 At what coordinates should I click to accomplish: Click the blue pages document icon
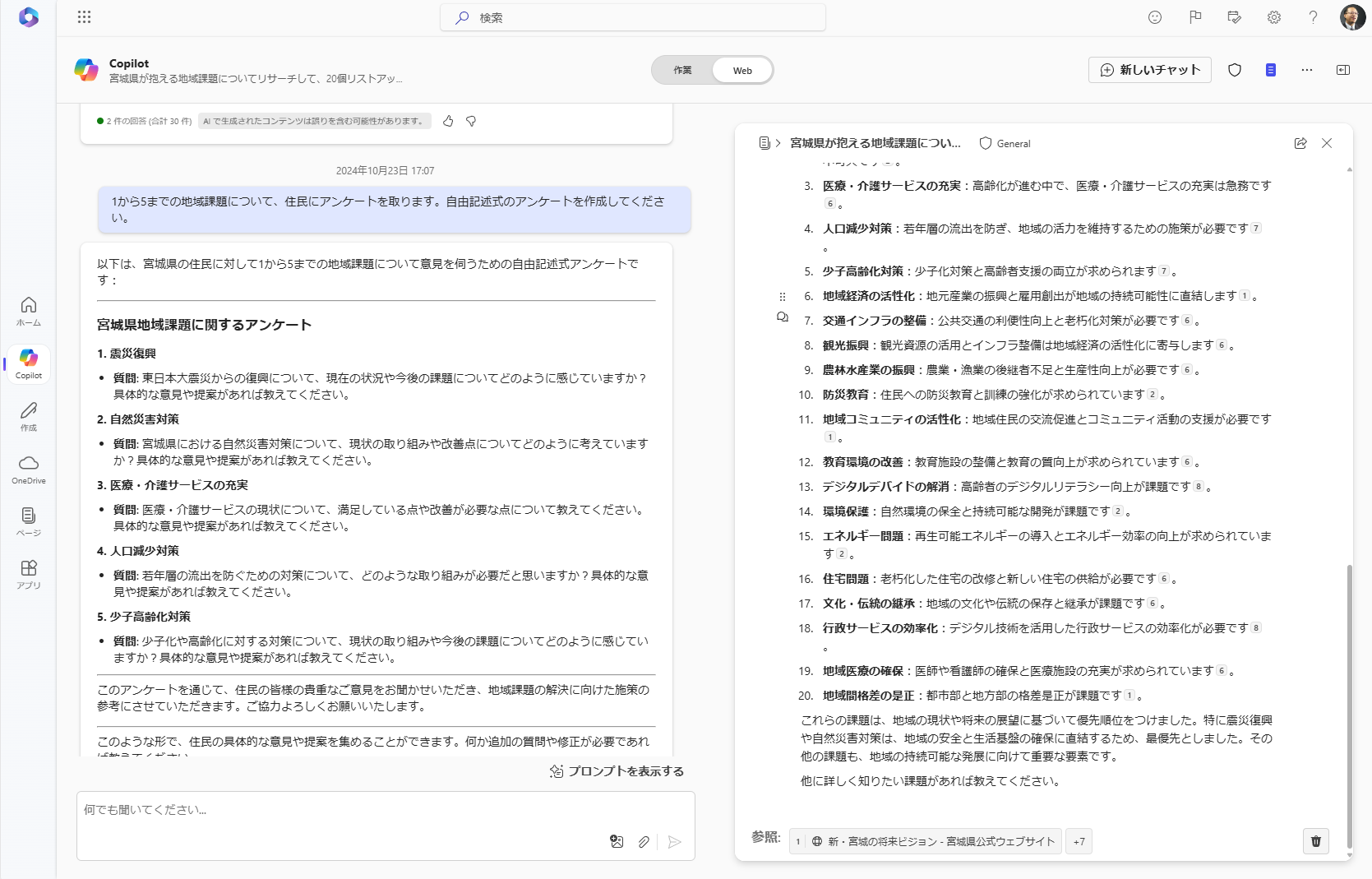click(x=1270, y=70)
